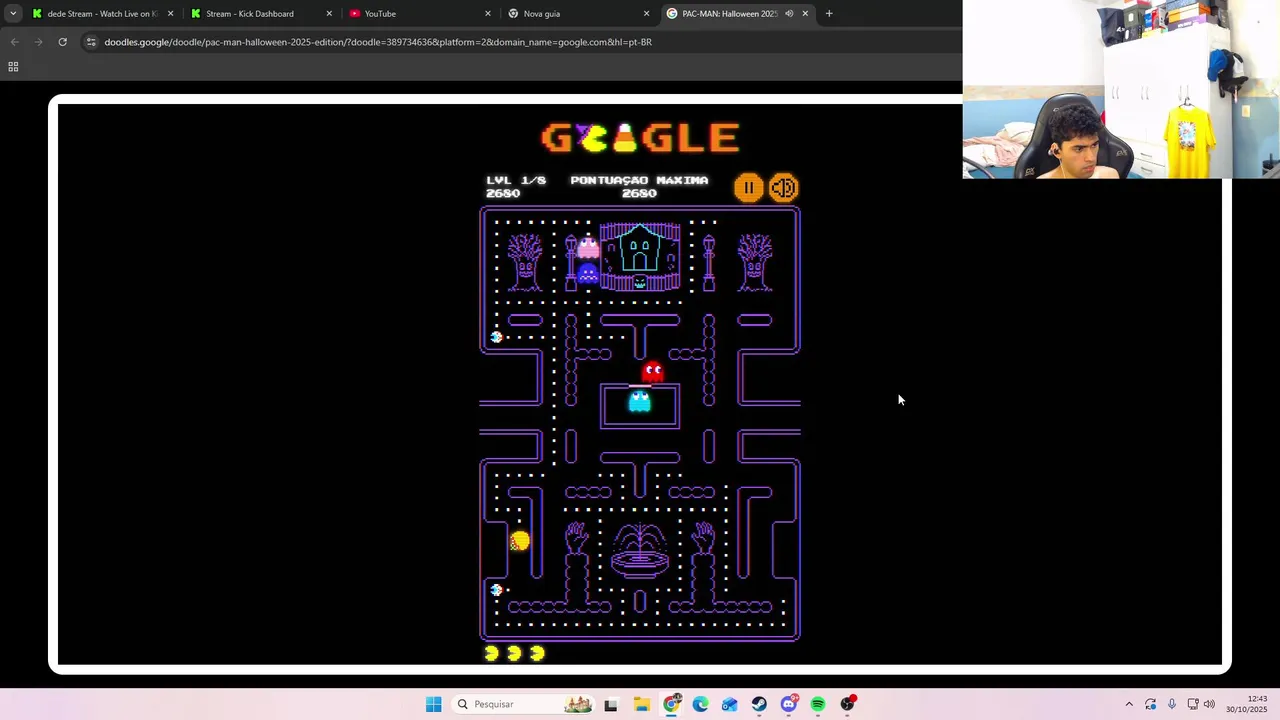Open Spotify from the taskbar
Viewport: 1280px width, 720px height.
click(x=818, y=704)
